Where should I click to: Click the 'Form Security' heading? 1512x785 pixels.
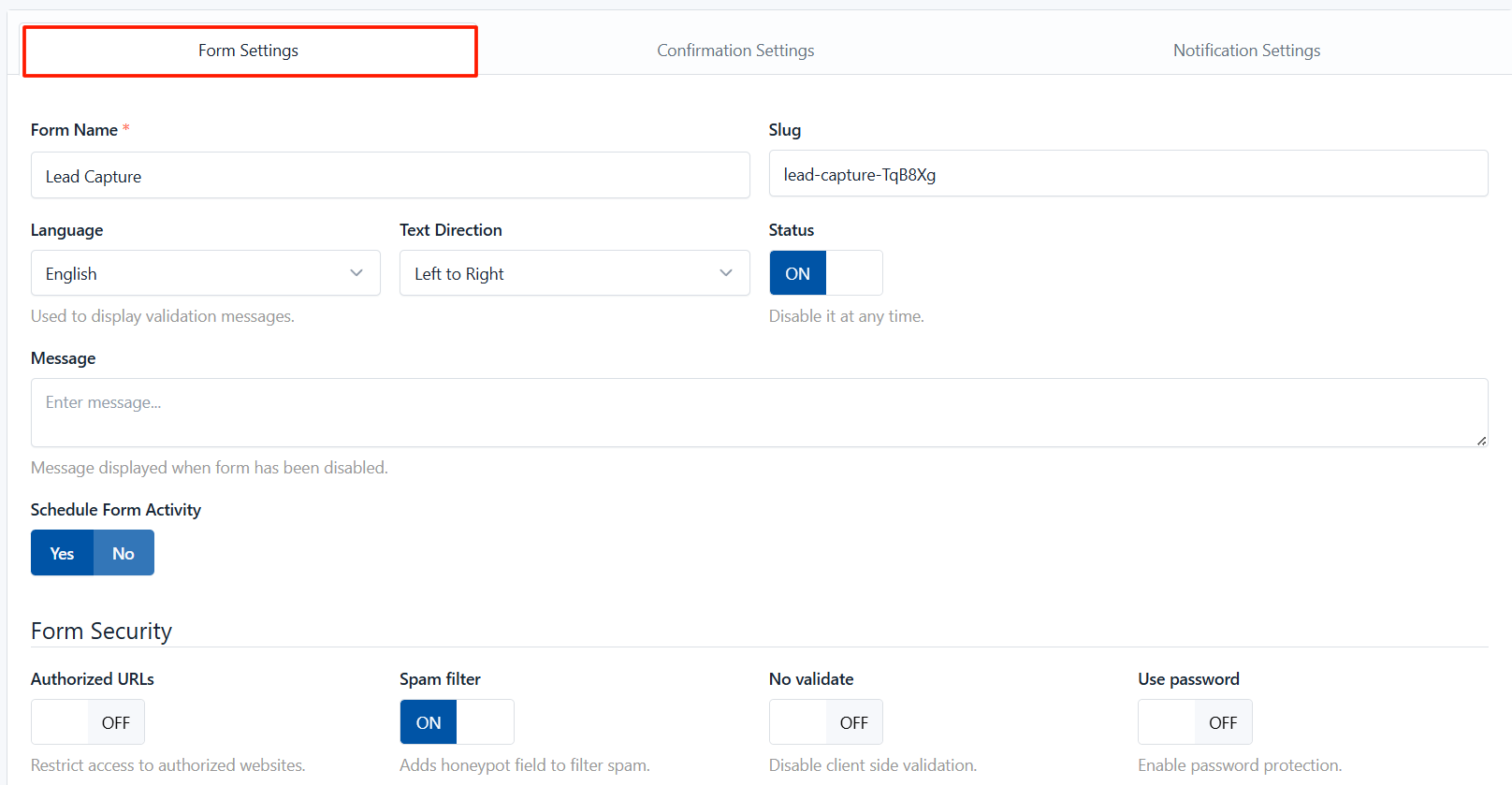pos(101,632)
